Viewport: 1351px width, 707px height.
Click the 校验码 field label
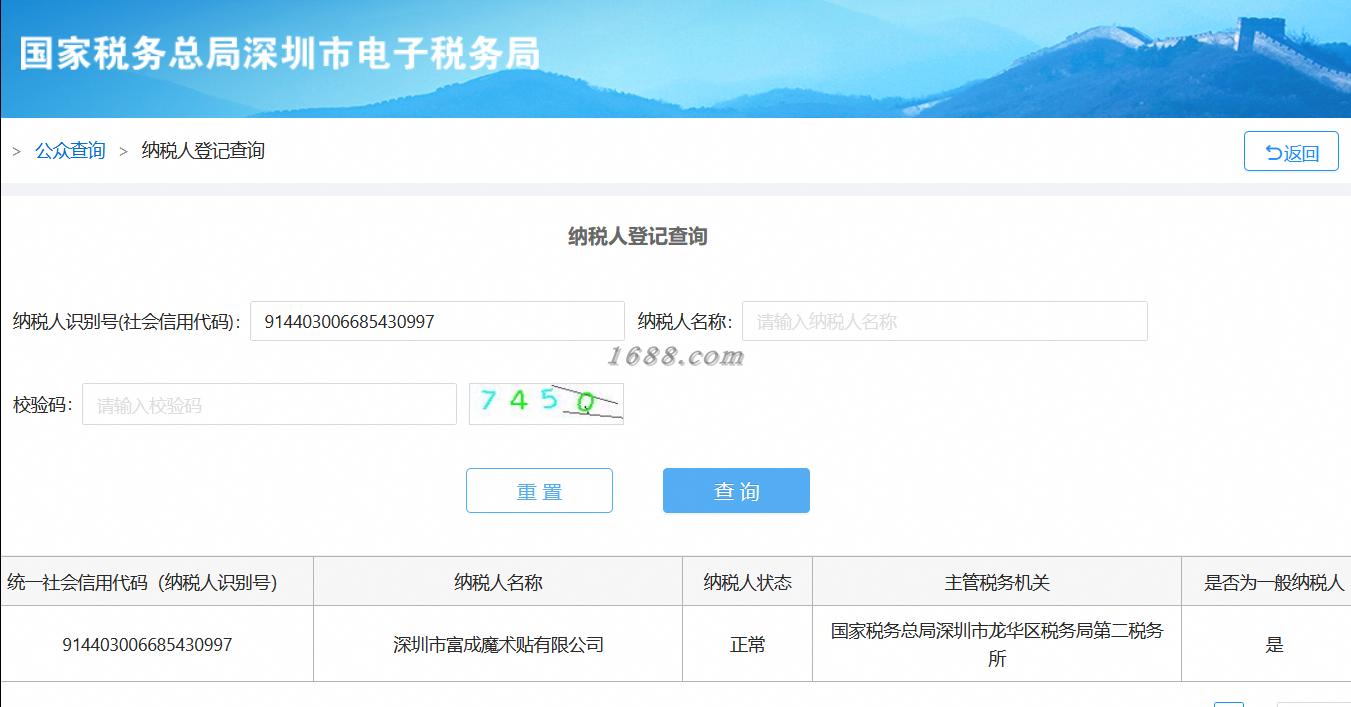42,405
